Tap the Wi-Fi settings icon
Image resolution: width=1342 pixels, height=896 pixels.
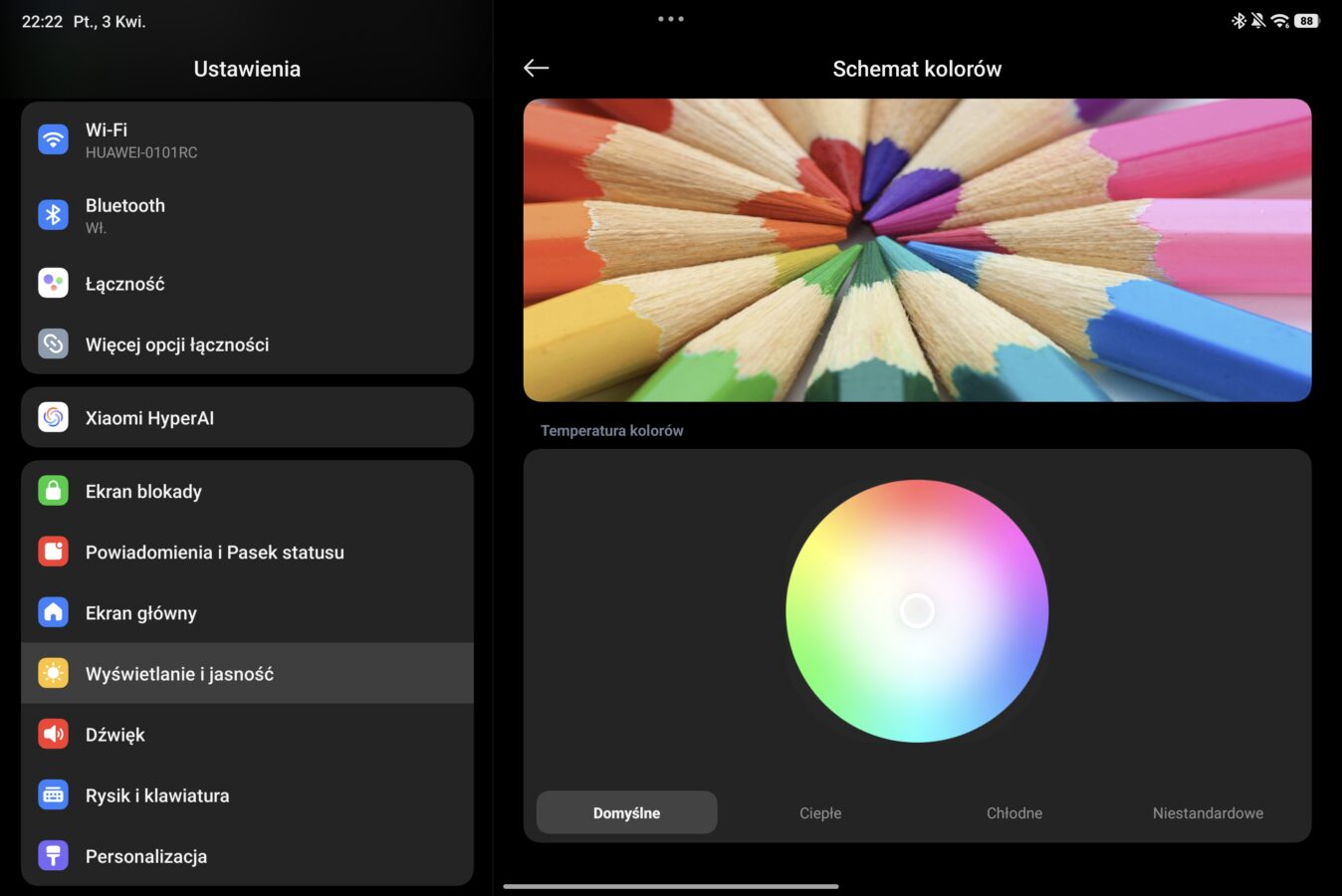click(53, 139)
